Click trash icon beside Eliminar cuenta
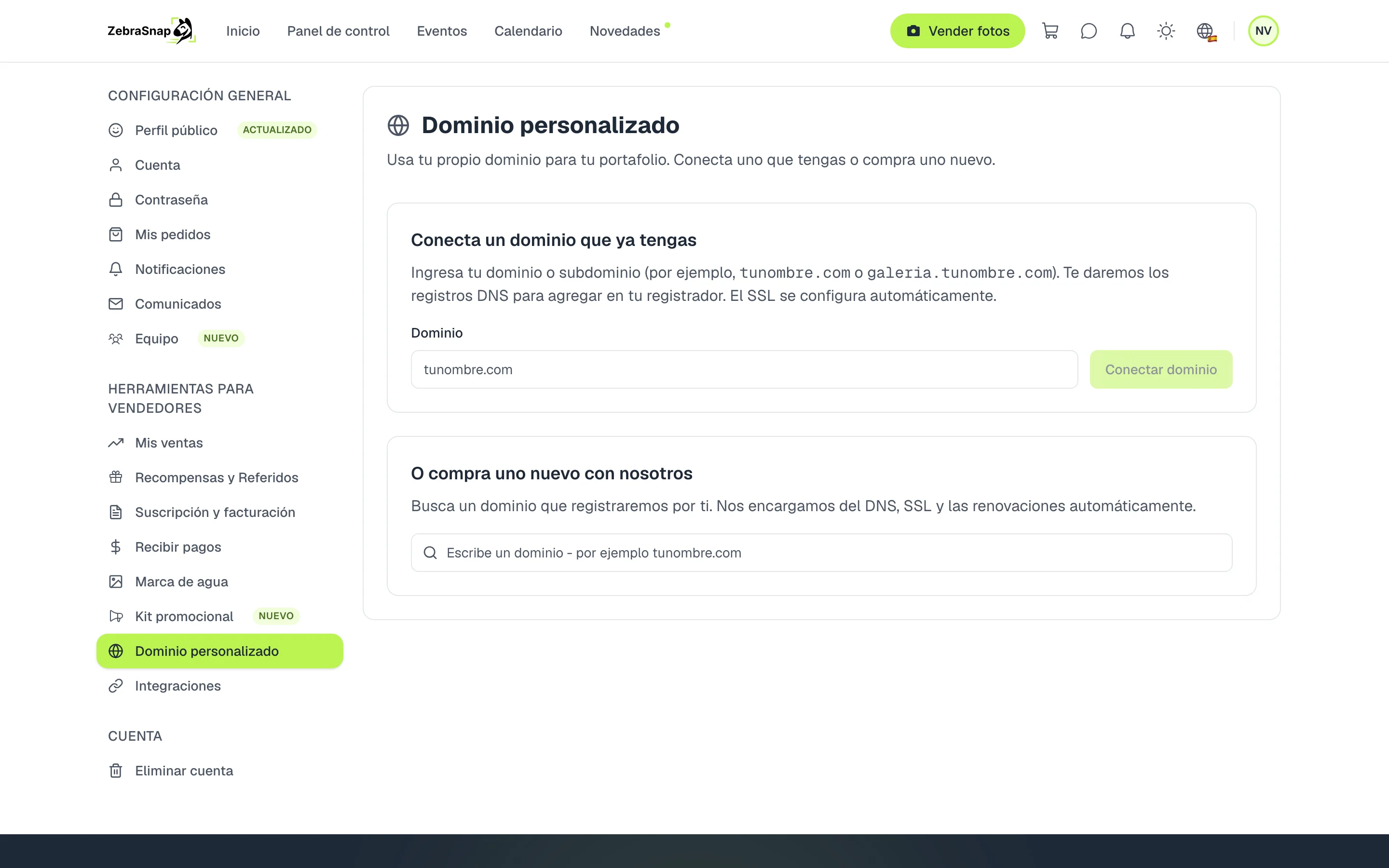The width and height of the screenshot is (1389, 868). click(116, 771)
